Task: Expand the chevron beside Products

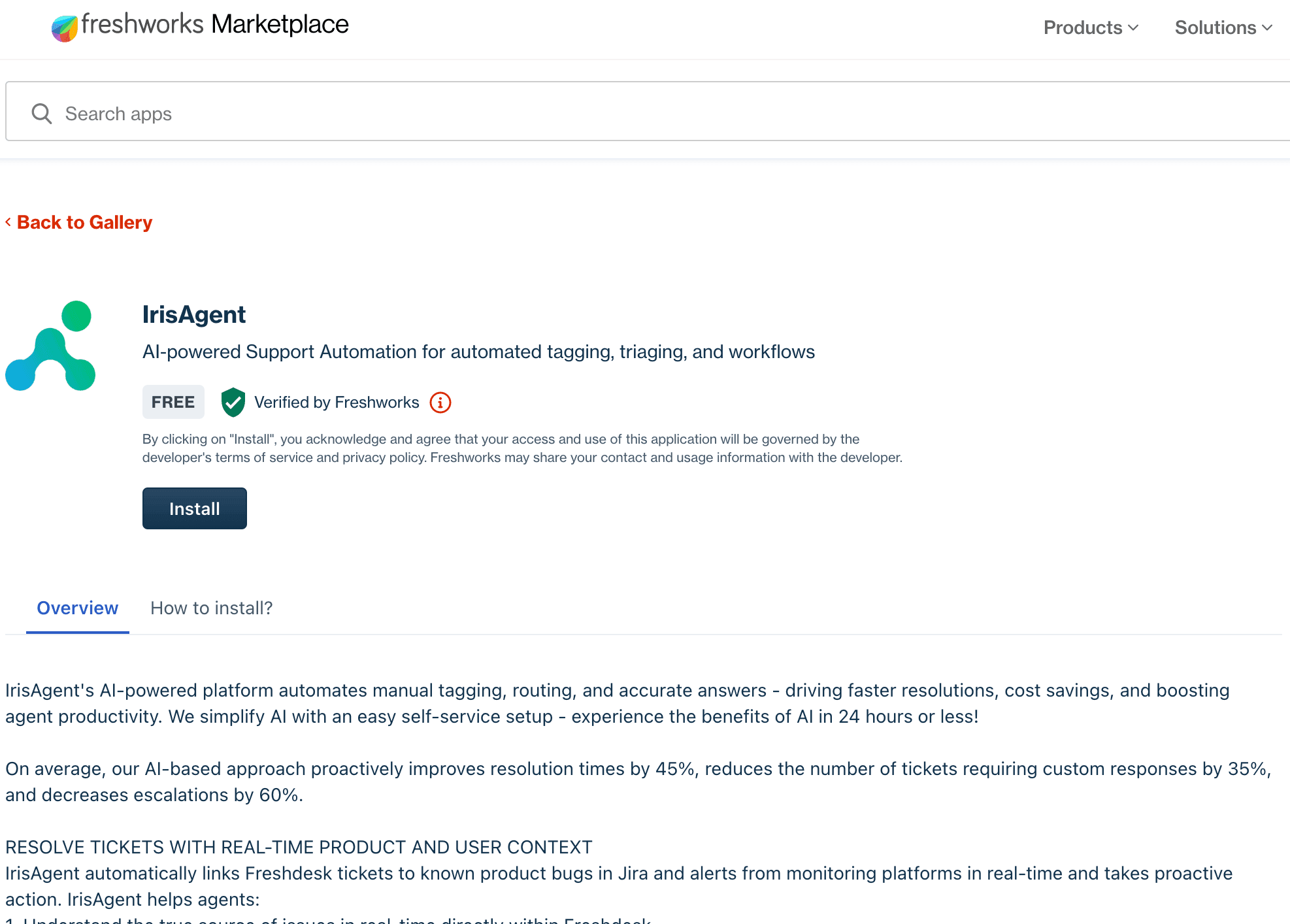Action: click(x=1133, y=27)
